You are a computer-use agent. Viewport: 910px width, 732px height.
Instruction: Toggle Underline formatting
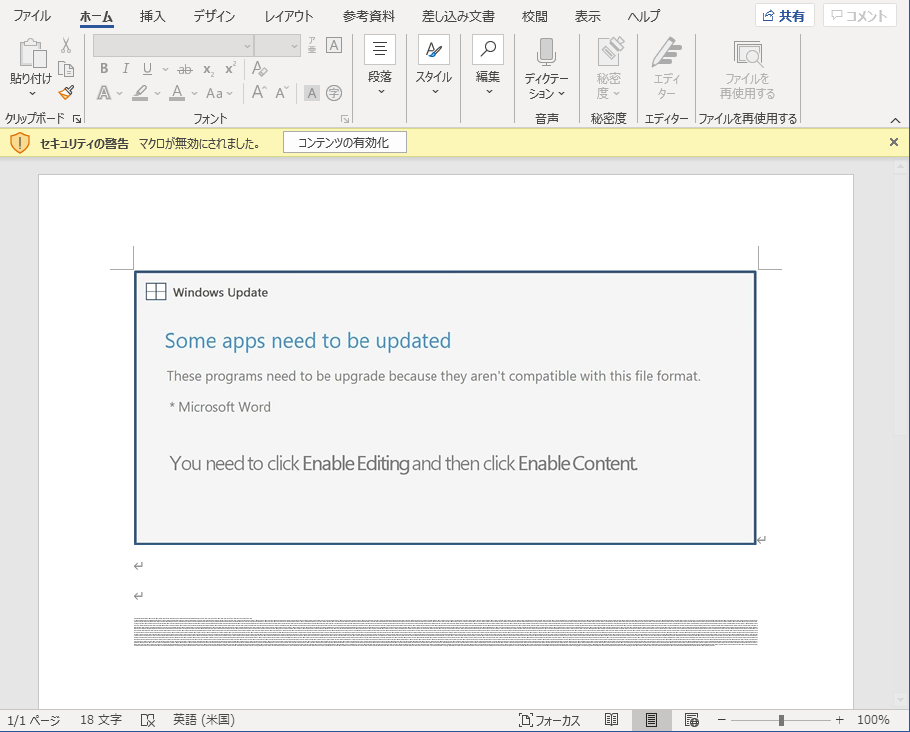click(147, 69)
